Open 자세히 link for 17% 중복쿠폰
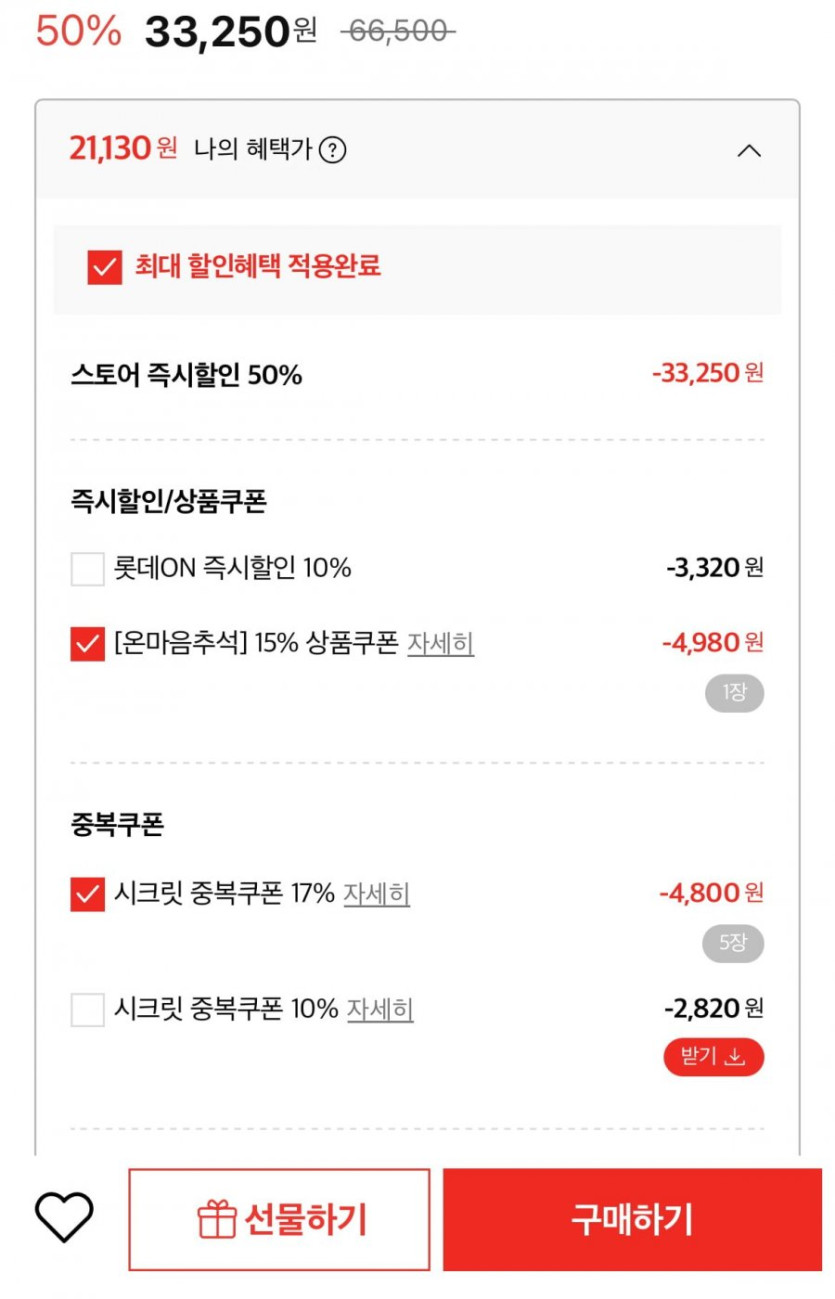 point(376,894)
